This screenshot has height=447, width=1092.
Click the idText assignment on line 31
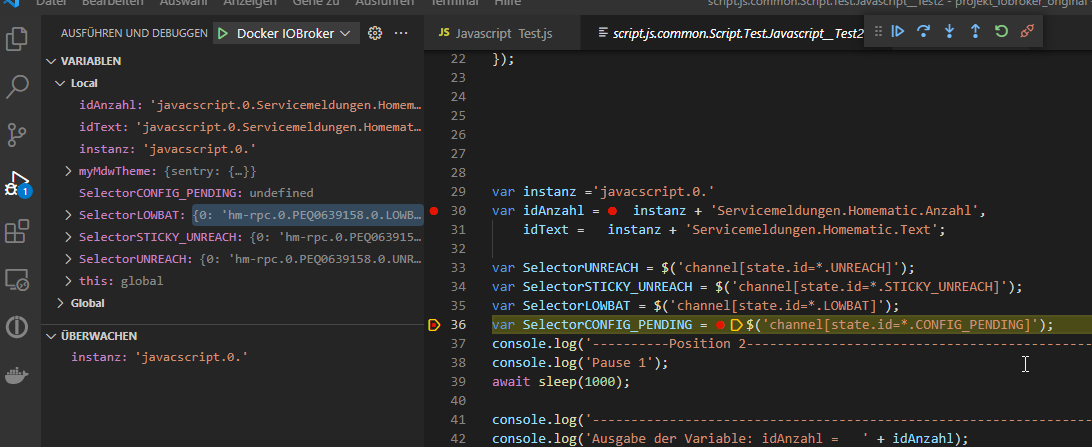point(734,229)
